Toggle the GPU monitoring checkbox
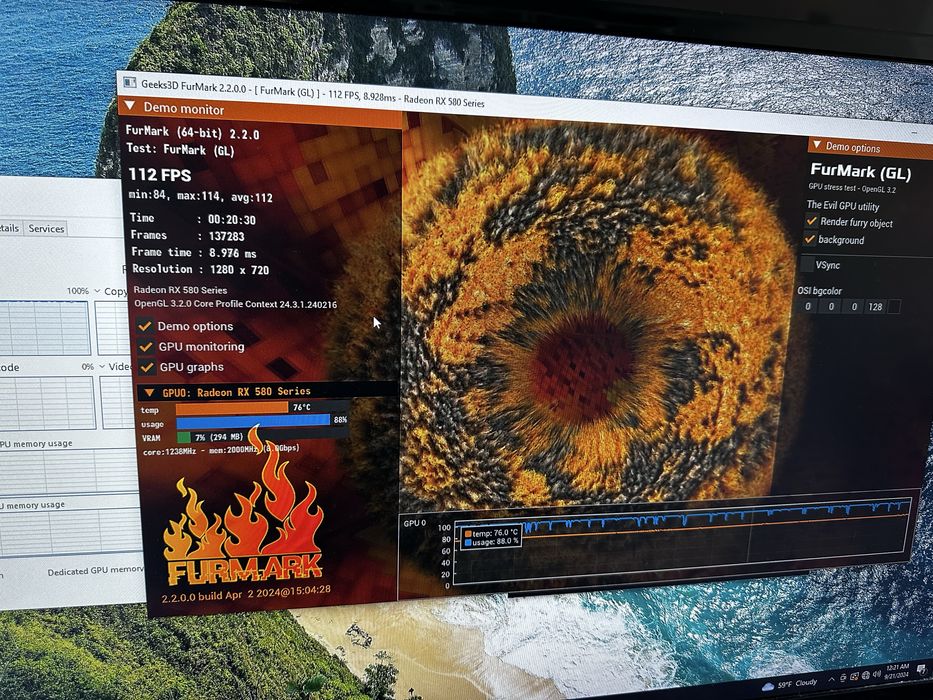 point(146,346)
